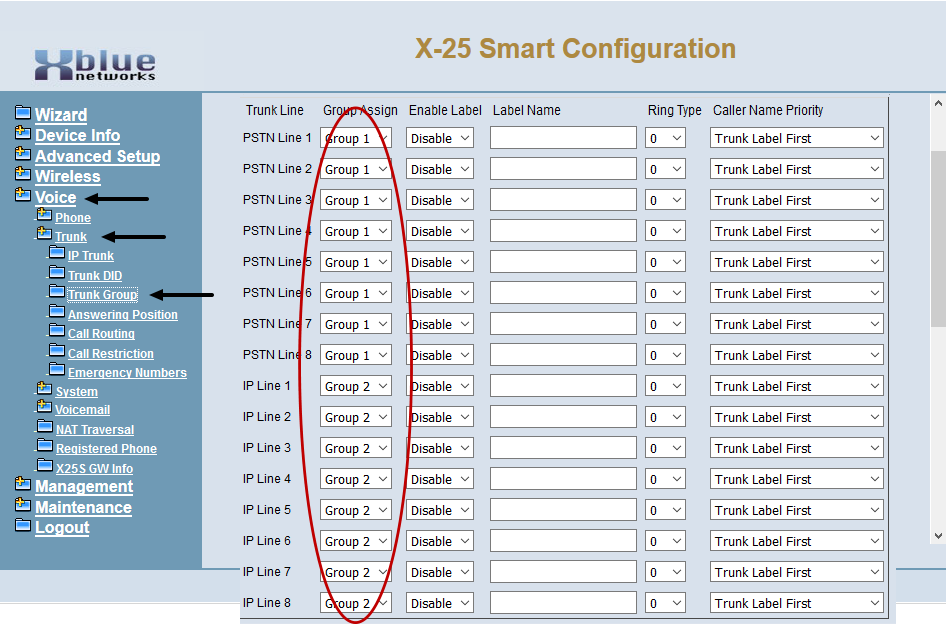Click the Emergency Numbers folder icon

pyautogui.click(x=57, y=370)
